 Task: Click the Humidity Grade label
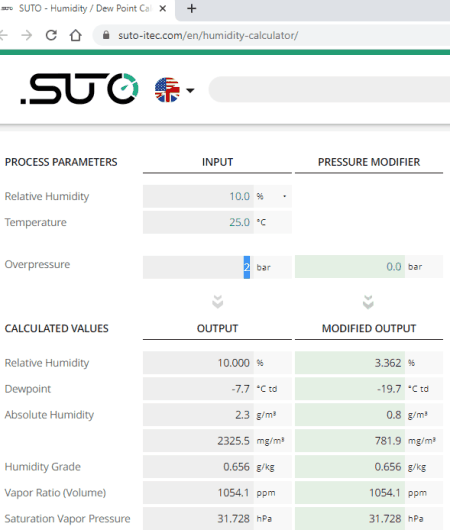[43, 467]
